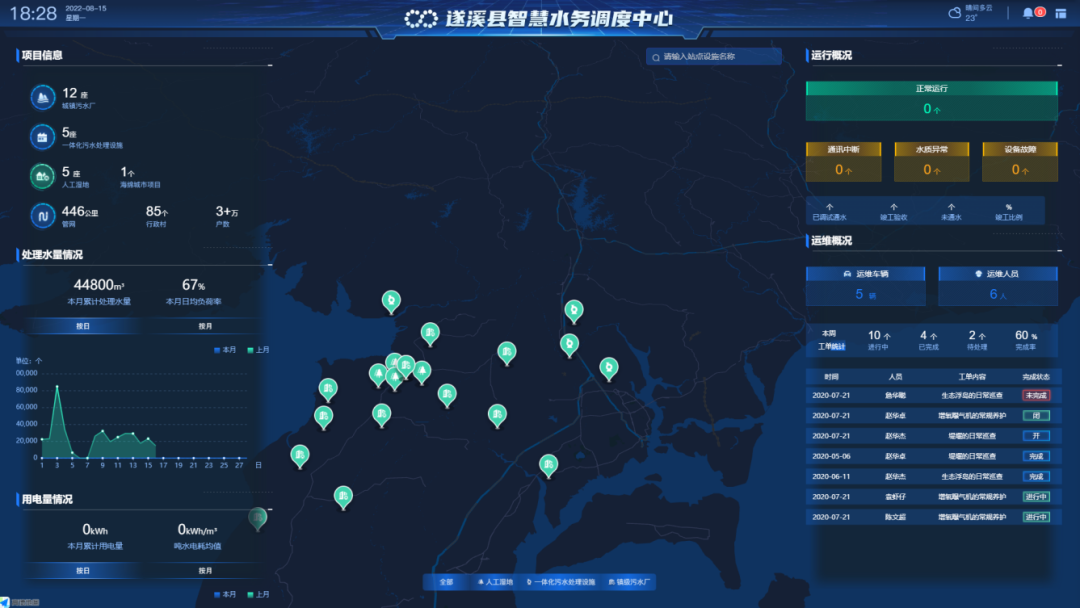Image resolution: width=1080 pixels, height=608 pixels.
Task: Click the weather cloud icon showing 23°
Action: coord(957,12)
